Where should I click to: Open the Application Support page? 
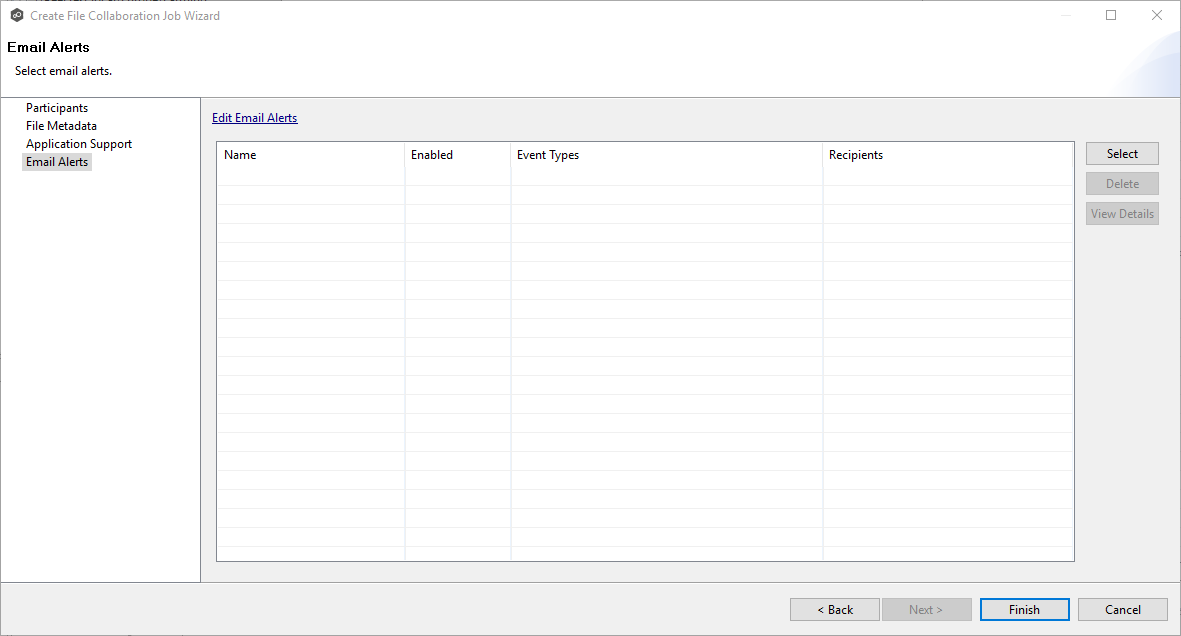pos(78,143)
